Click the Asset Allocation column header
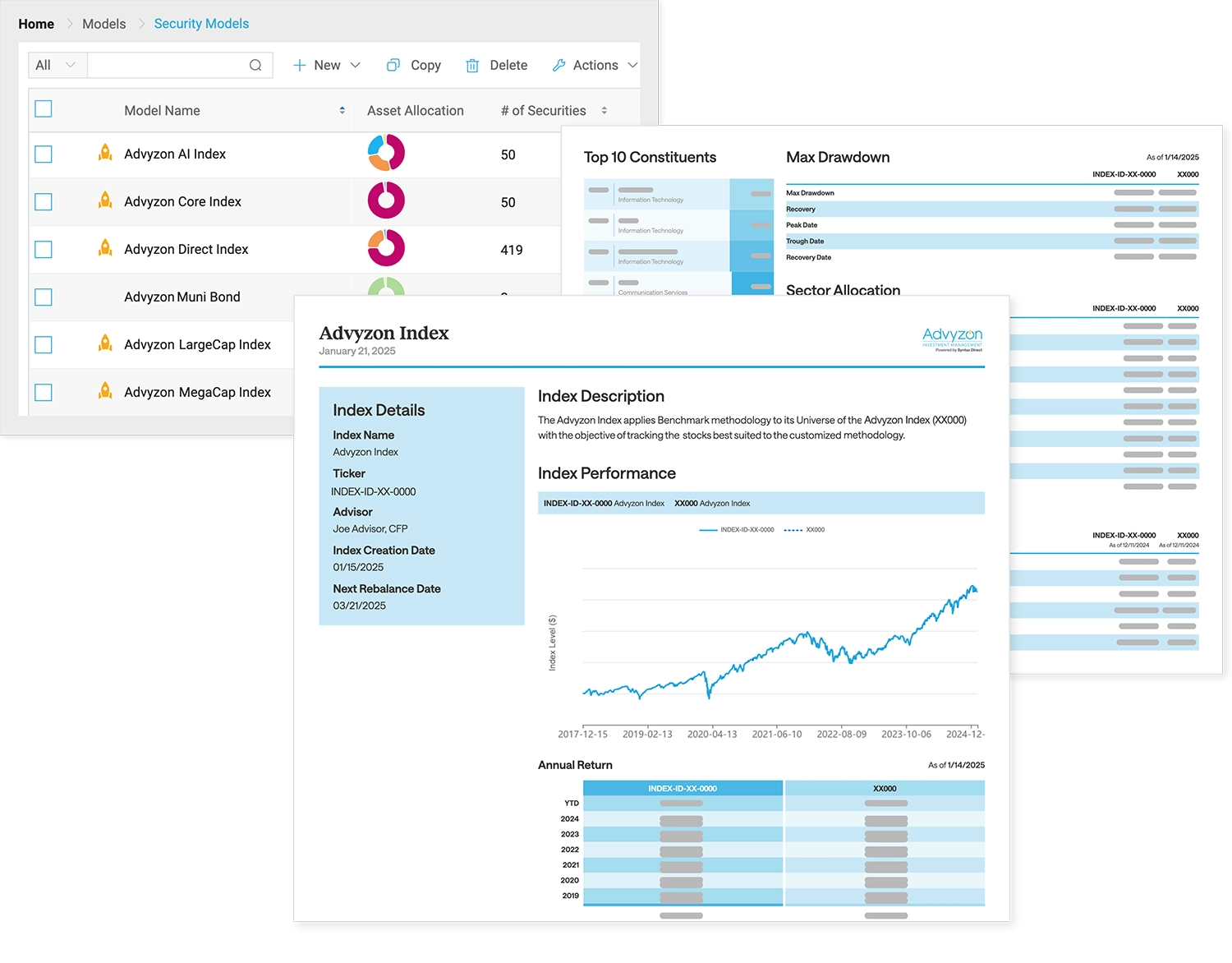 click(x=416, y=111)
